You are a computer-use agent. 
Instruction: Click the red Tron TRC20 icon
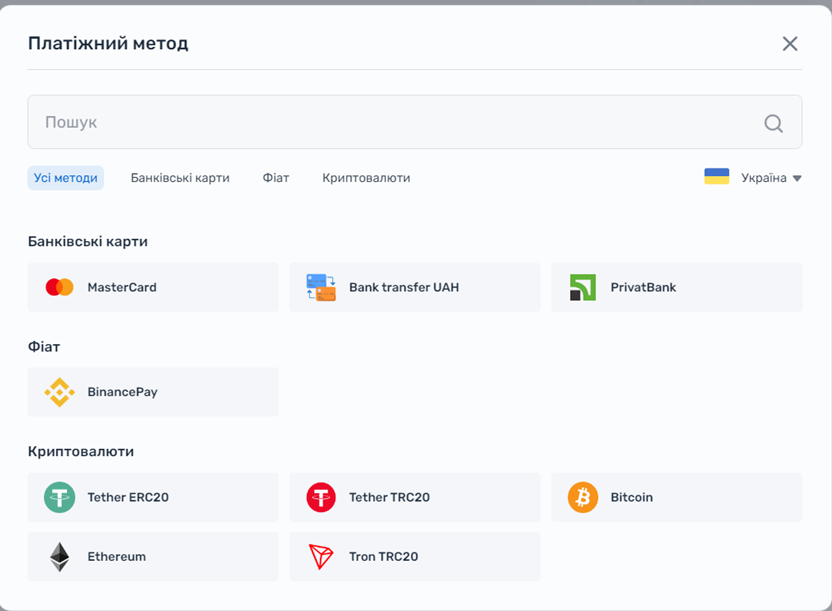(321, 557)
